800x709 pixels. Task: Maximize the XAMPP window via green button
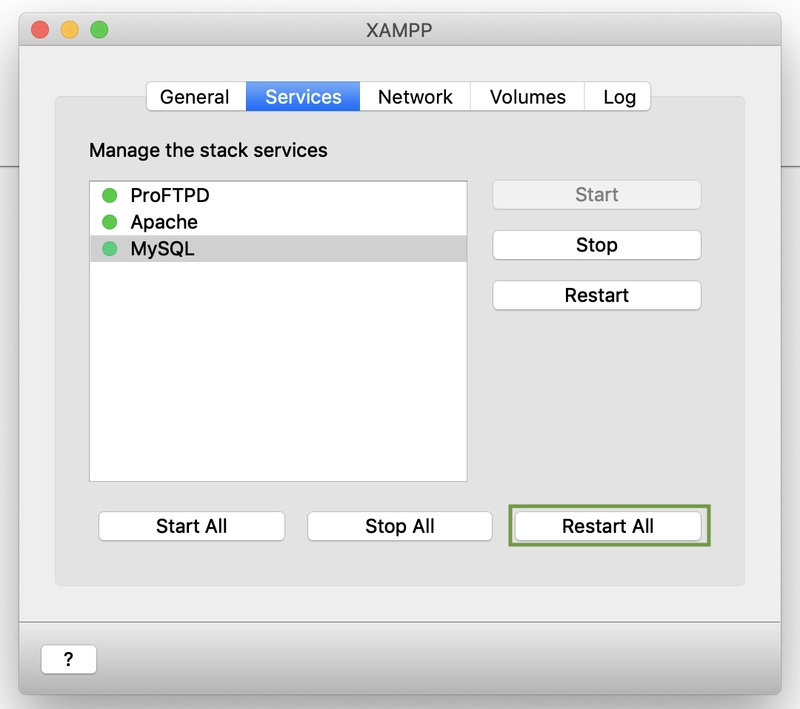[x=99, y=30]
